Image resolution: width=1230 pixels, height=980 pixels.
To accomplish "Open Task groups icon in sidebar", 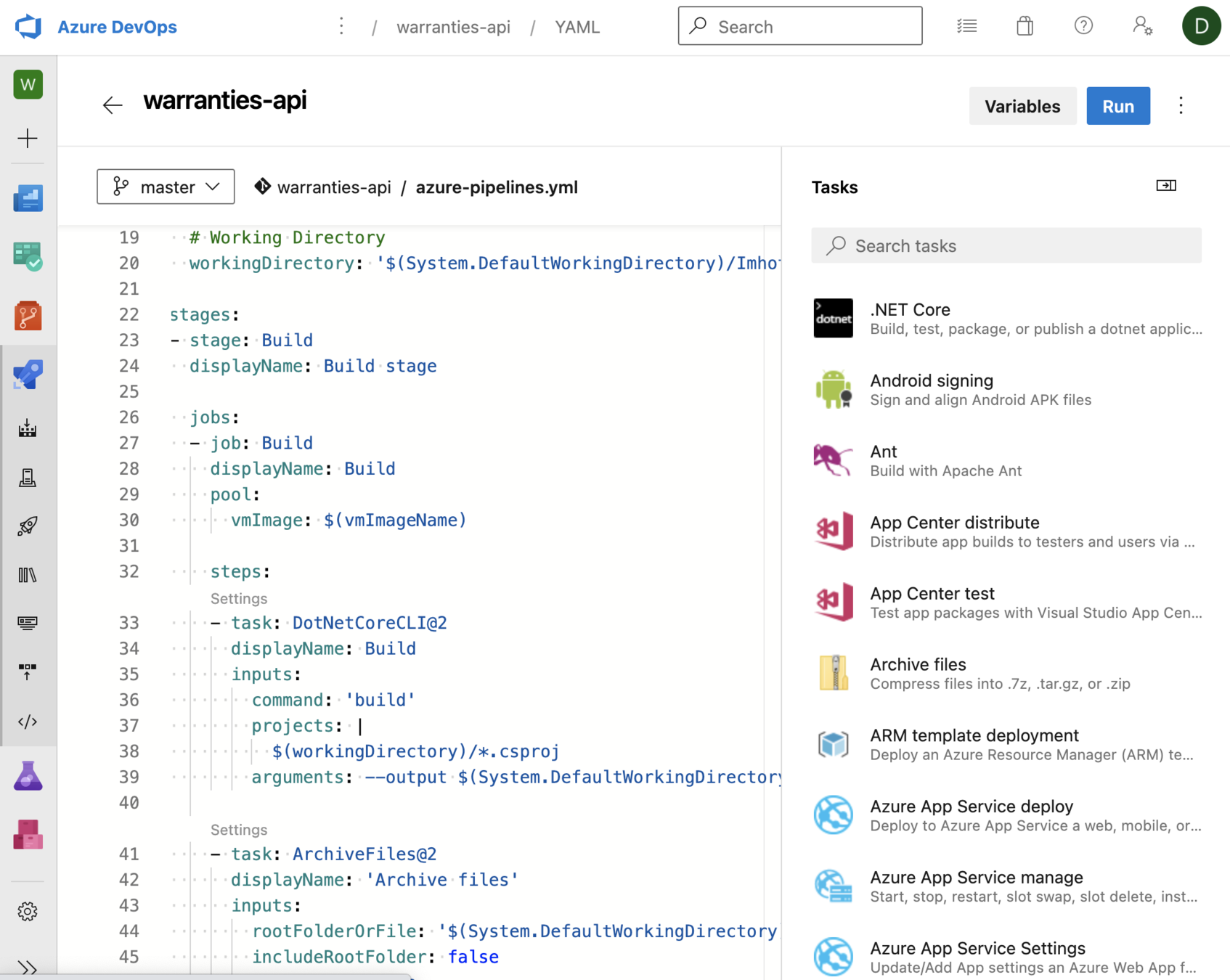I will pos(28,623).
